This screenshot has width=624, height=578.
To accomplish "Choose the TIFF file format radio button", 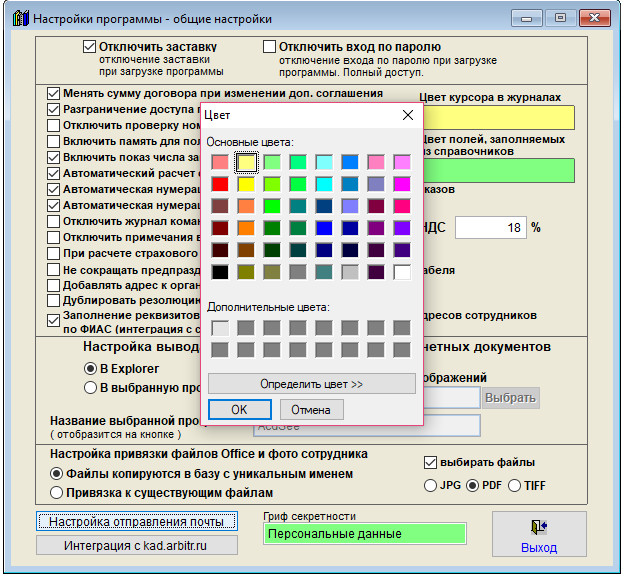I will 516,486.
